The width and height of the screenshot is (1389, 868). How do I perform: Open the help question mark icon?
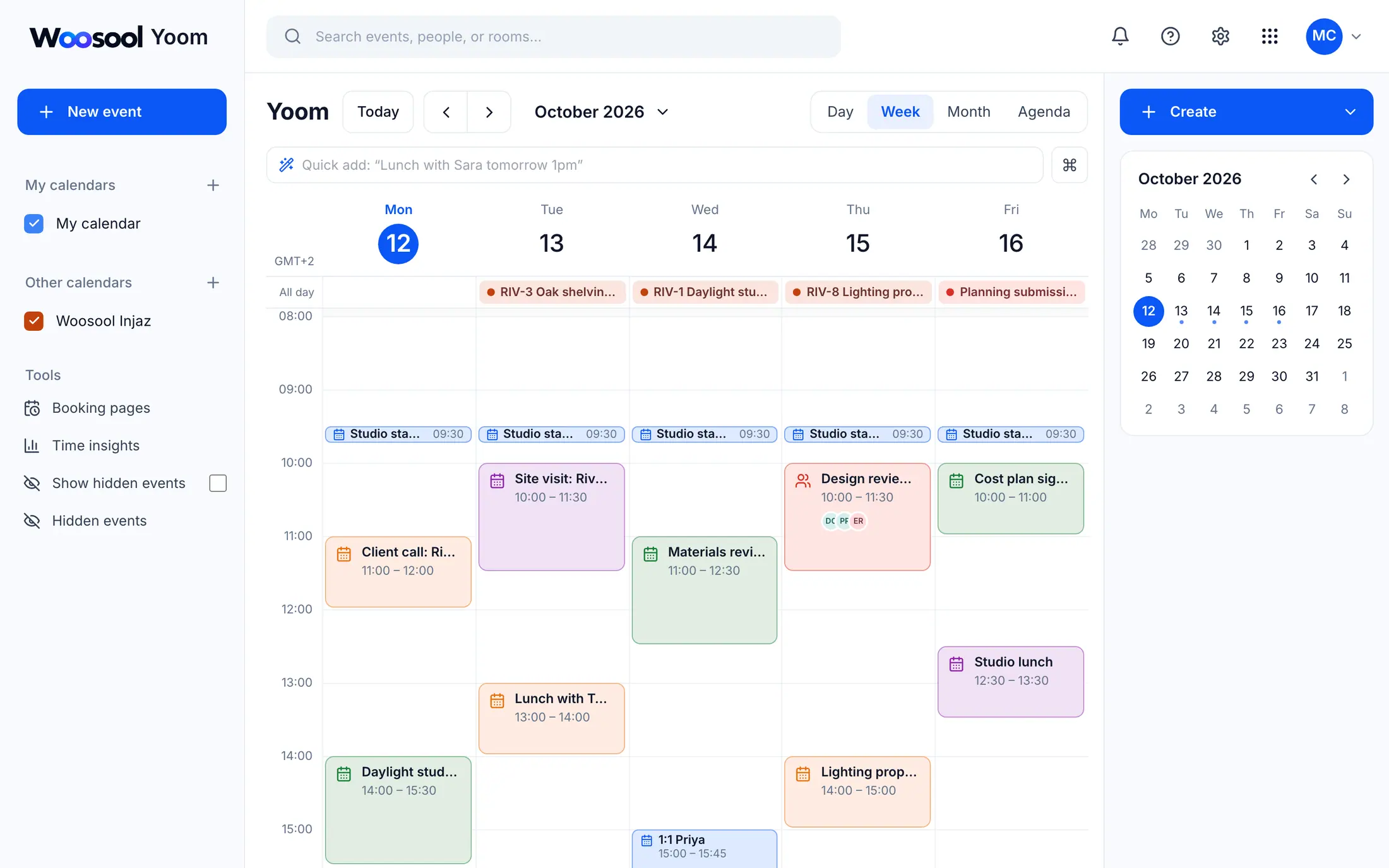pyautogui.click(x=1170, y=36)
